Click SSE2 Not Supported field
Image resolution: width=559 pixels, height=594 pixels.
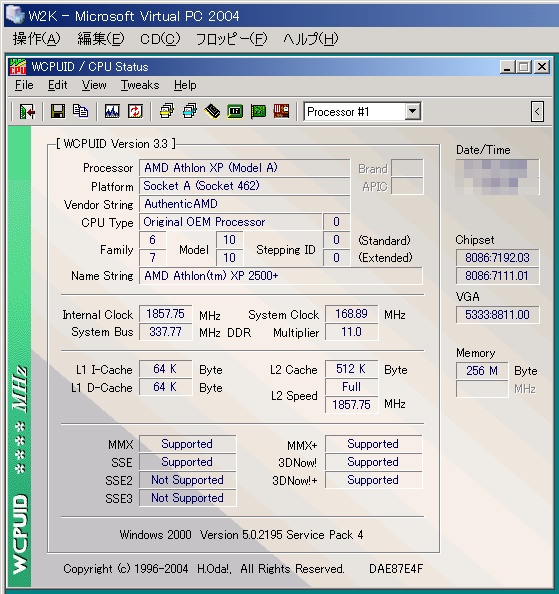point(187,480)
